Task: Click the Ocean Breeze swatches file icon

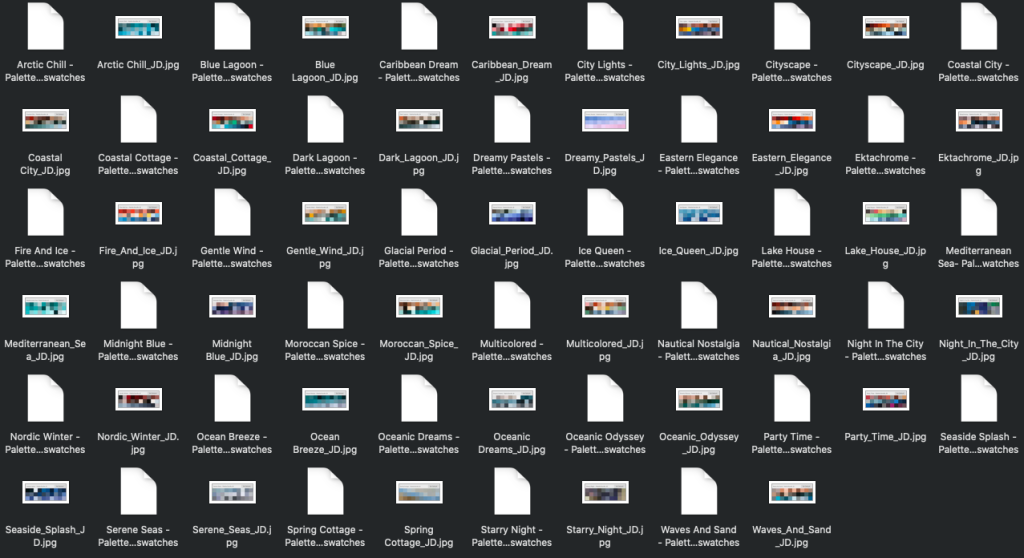Action: click(x=232, y=399)
